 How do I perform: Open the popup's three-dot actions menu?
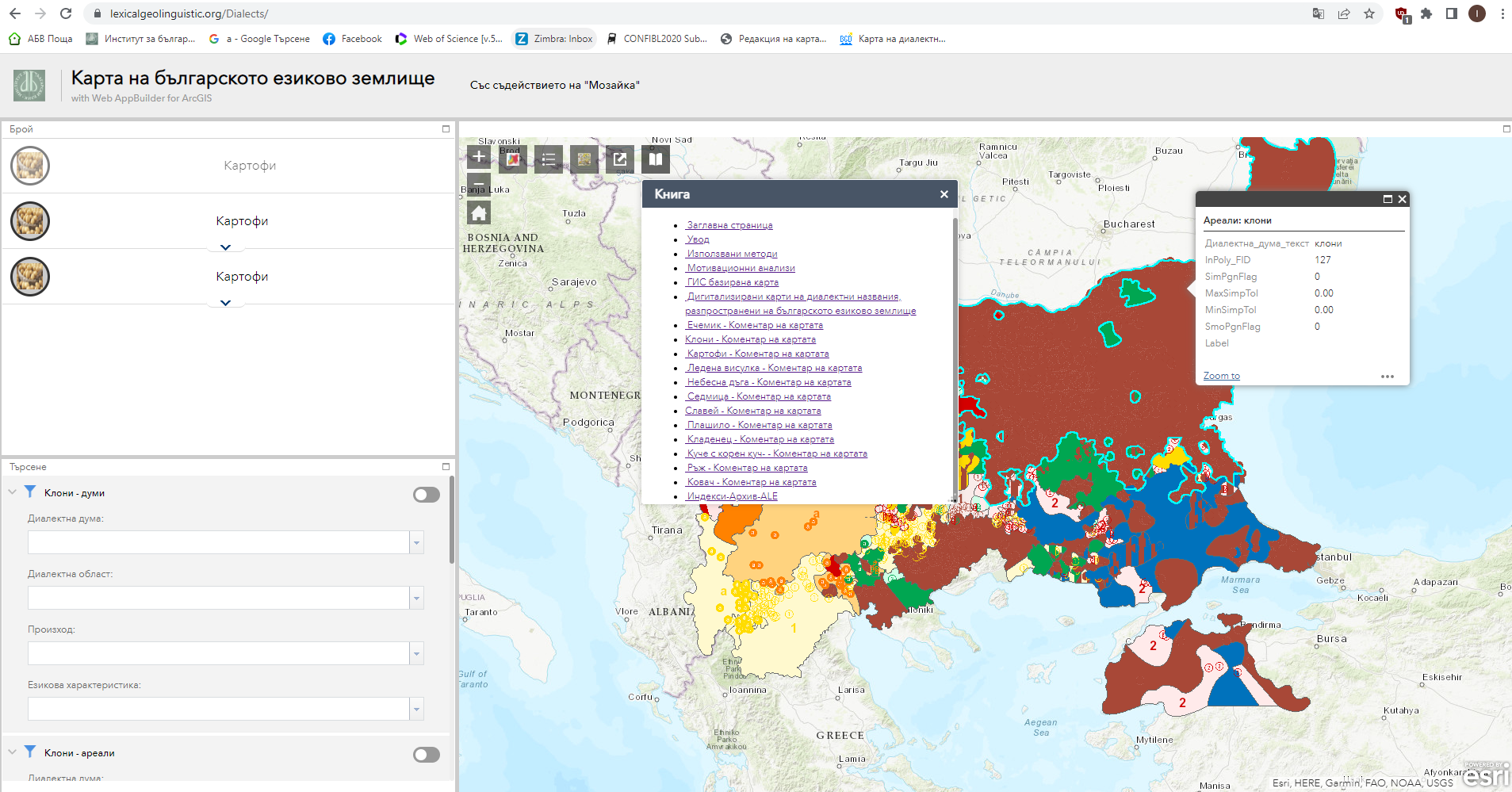(x=1387, y=377)
